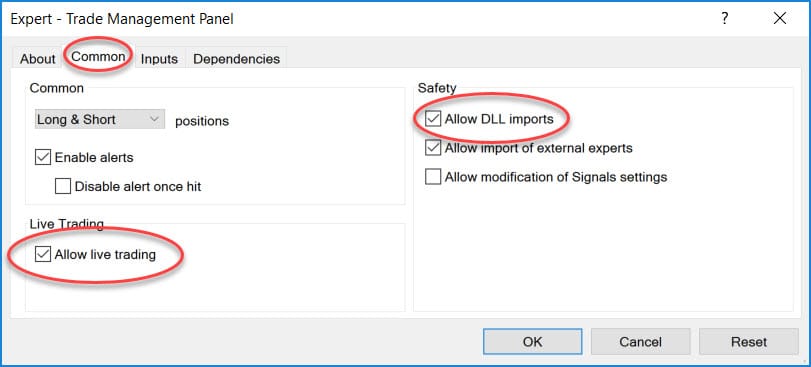Confirm settings with the OK button
This screenshot has height=367, width=811.
(x=532, y=342)
